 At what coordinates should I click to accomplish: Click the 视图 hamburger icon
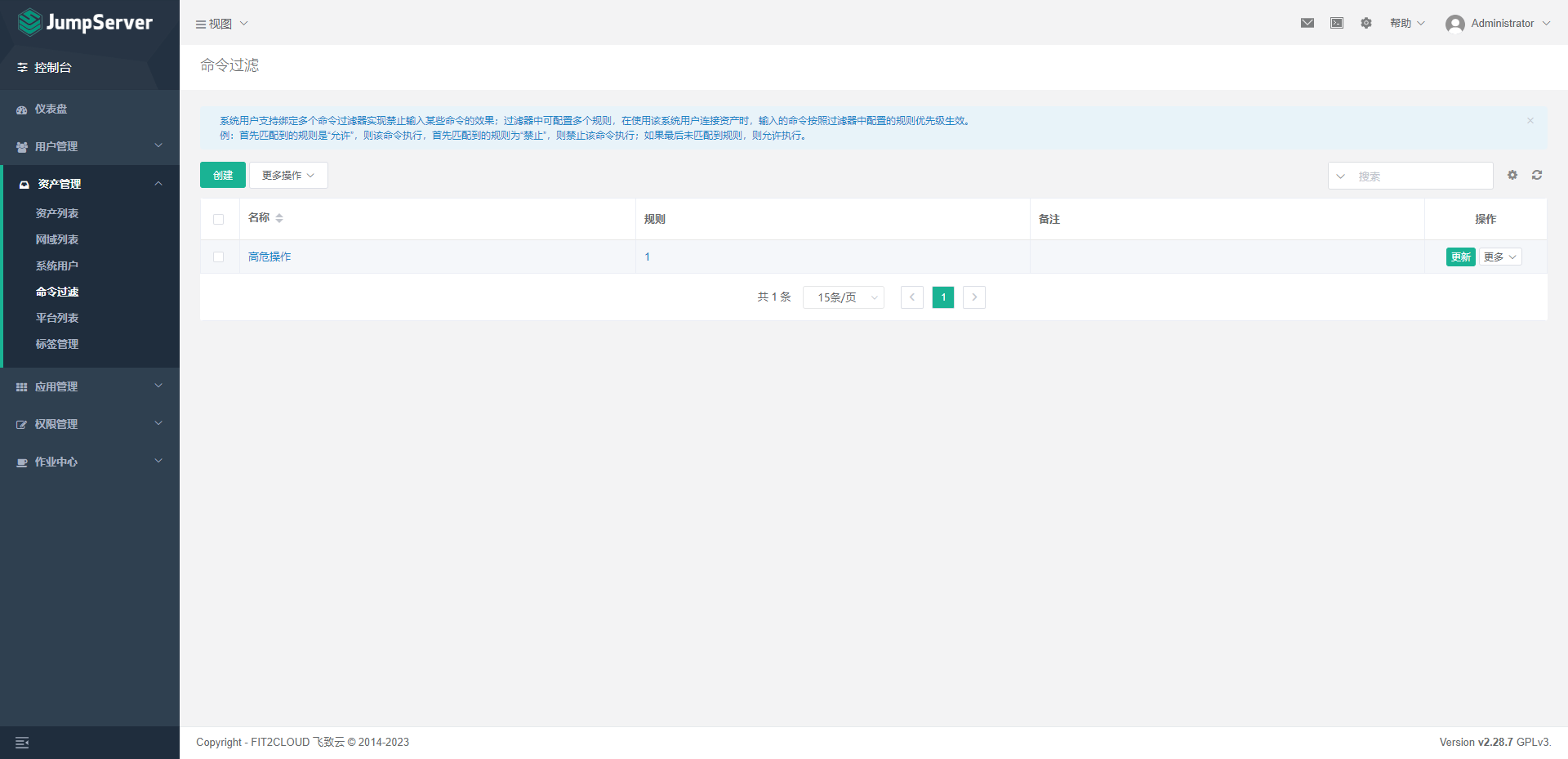click(200, 25)
